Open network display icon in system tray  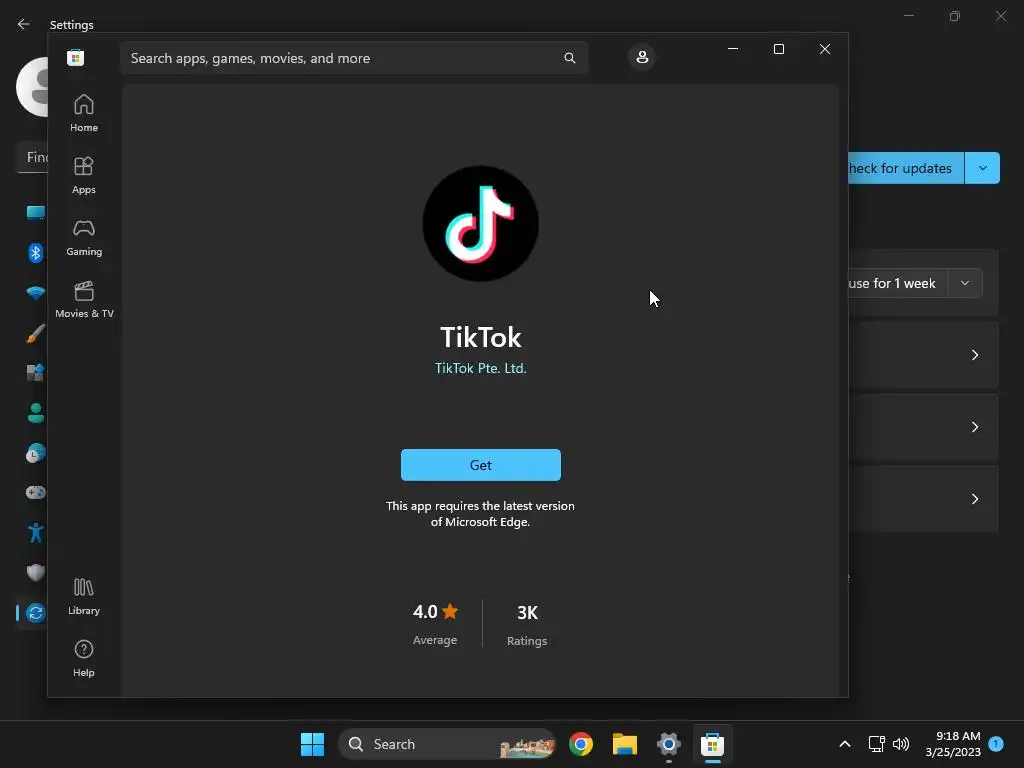click(x=876, y=744)
